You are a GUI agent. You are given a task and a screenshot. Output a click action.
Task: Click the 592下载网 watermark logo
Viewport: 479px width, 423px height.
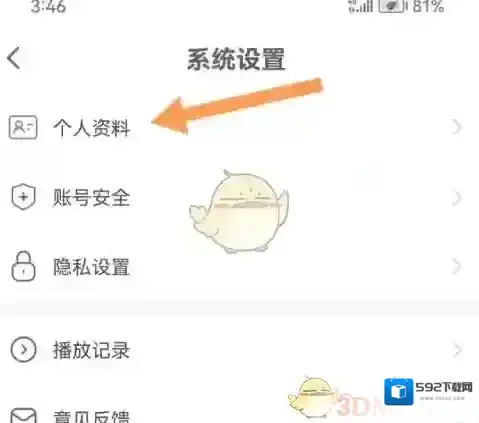click(x=429, y=391)
